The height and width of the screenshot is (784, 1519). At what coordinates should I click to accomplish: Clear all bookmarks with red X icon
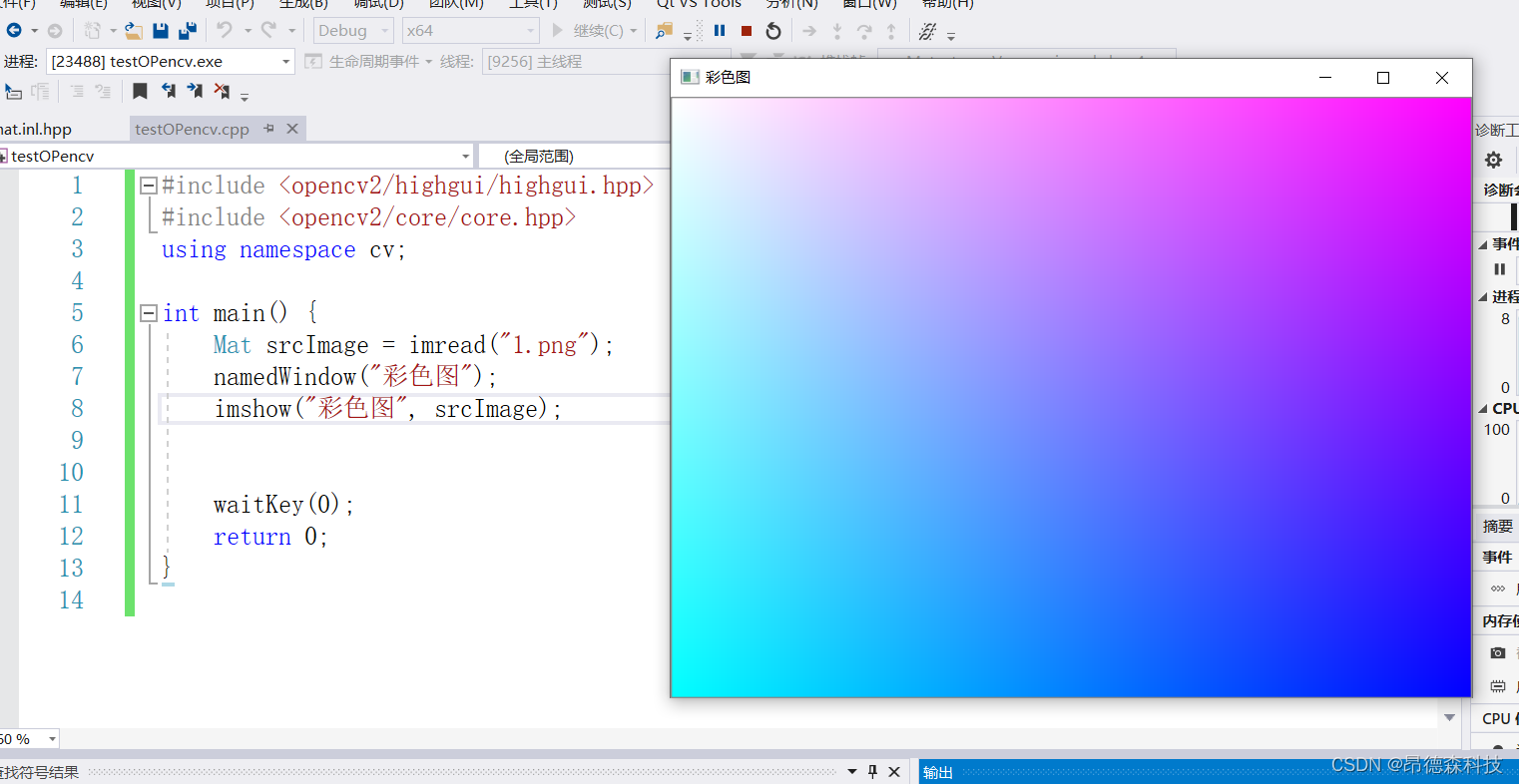click(222, 92)
